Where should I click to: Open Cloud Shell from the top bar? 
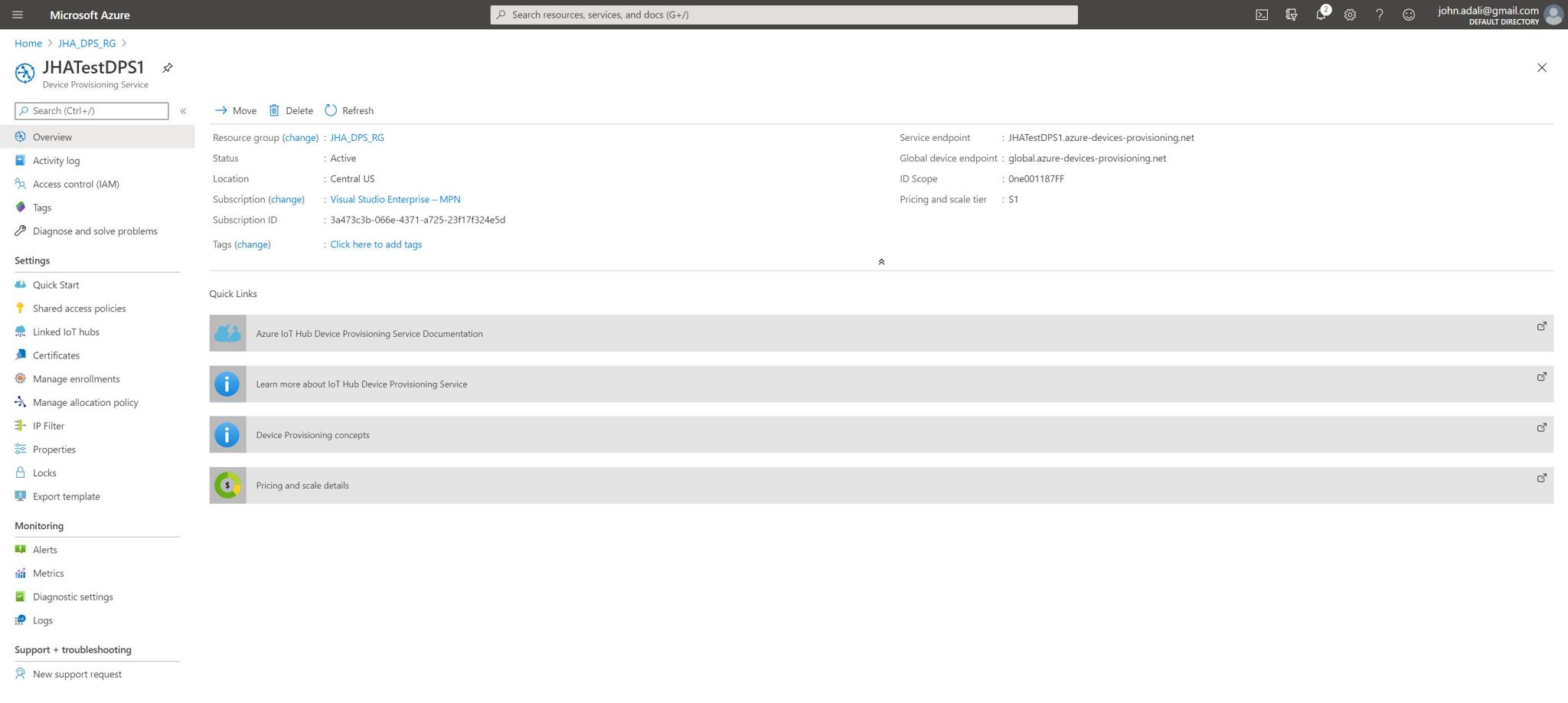click(1261, 14)
